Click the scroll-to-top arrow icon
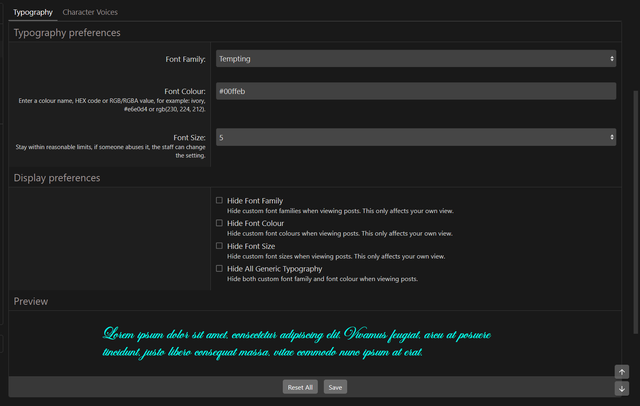 622,372
